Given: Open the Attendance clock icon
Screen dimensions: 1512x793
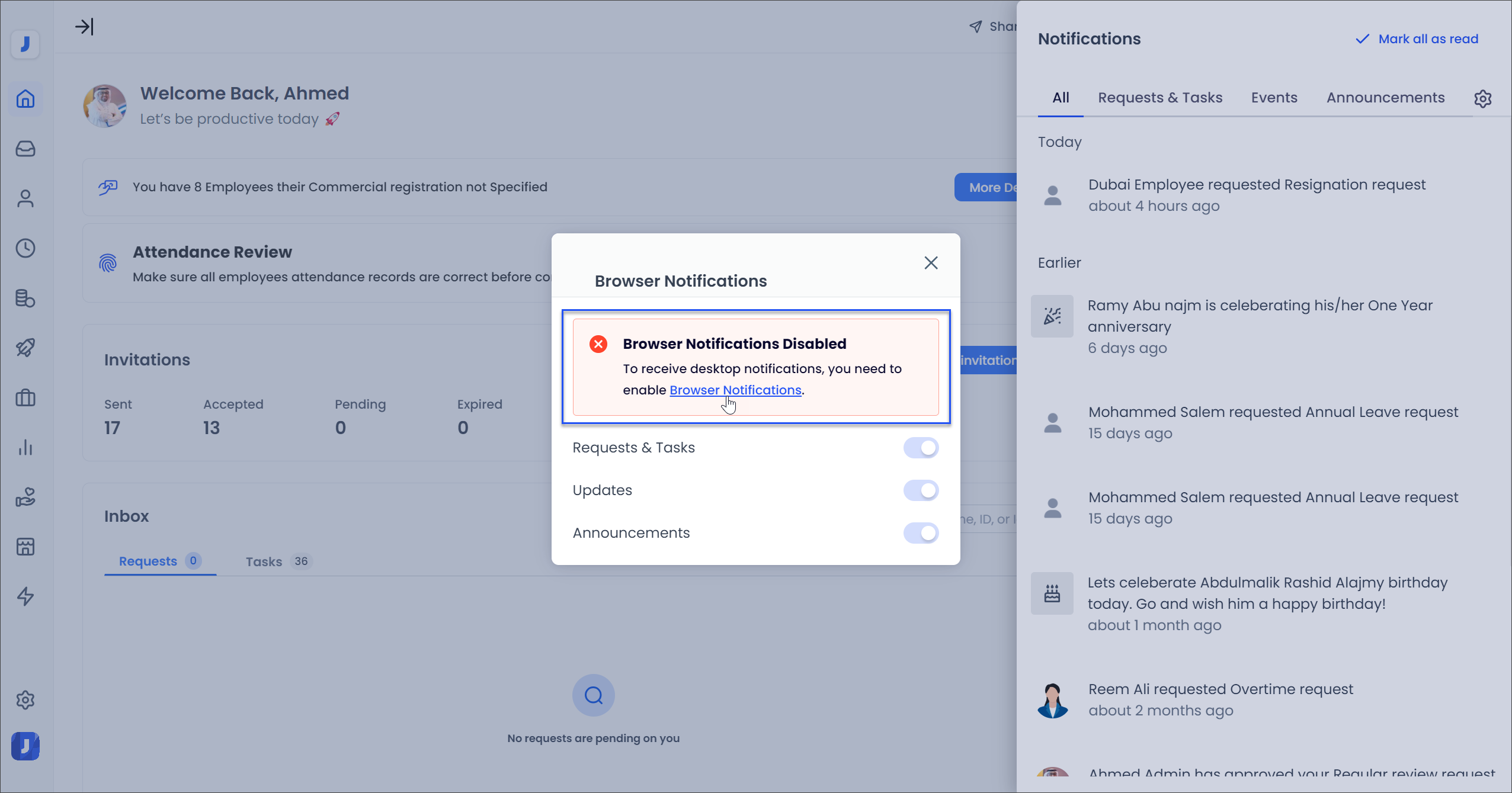Looking at the screenshot, I should 26,249.
